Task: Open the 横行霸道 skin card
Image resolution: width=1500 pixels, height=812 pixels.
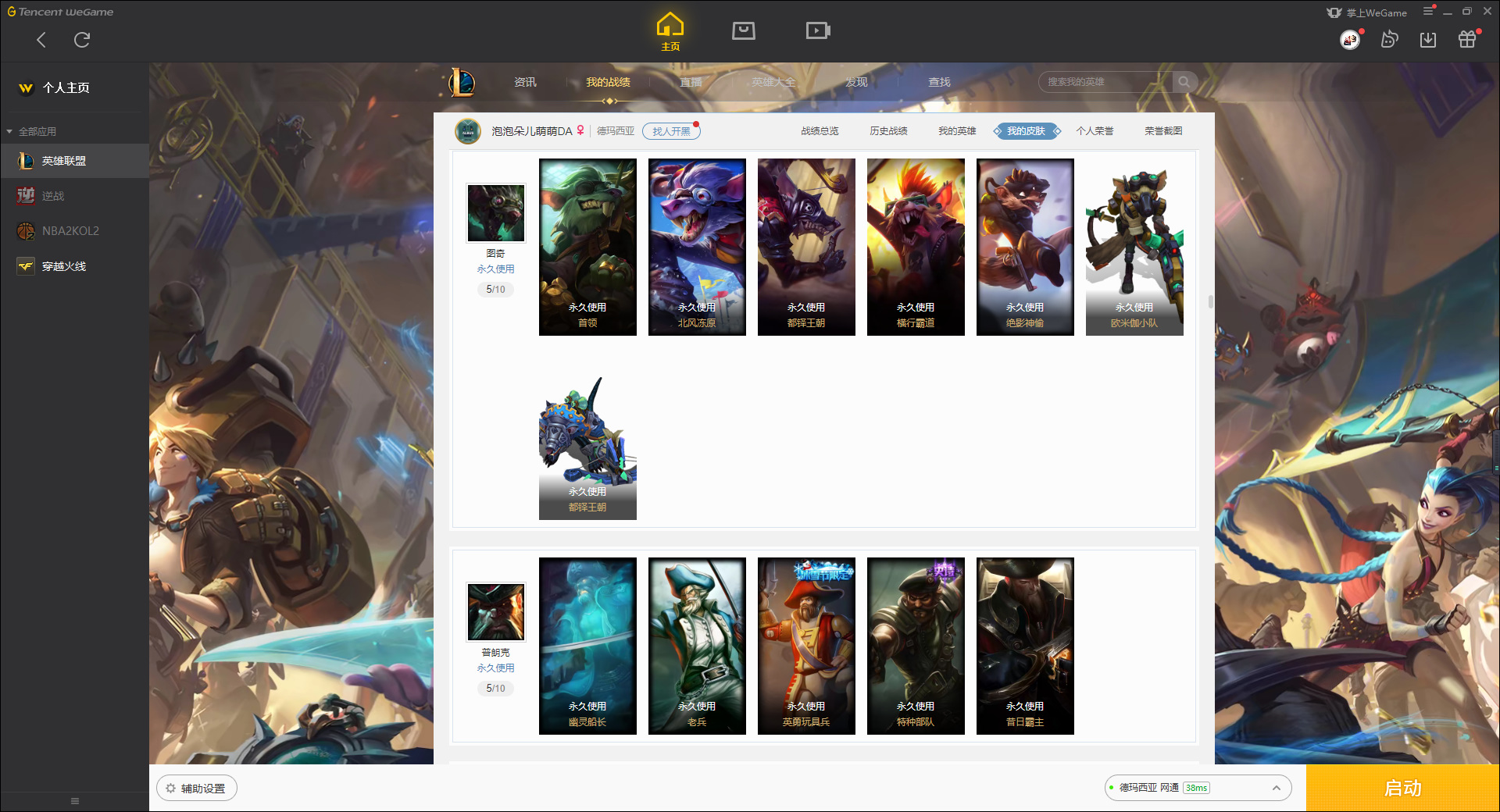Action: click(916, 247)
